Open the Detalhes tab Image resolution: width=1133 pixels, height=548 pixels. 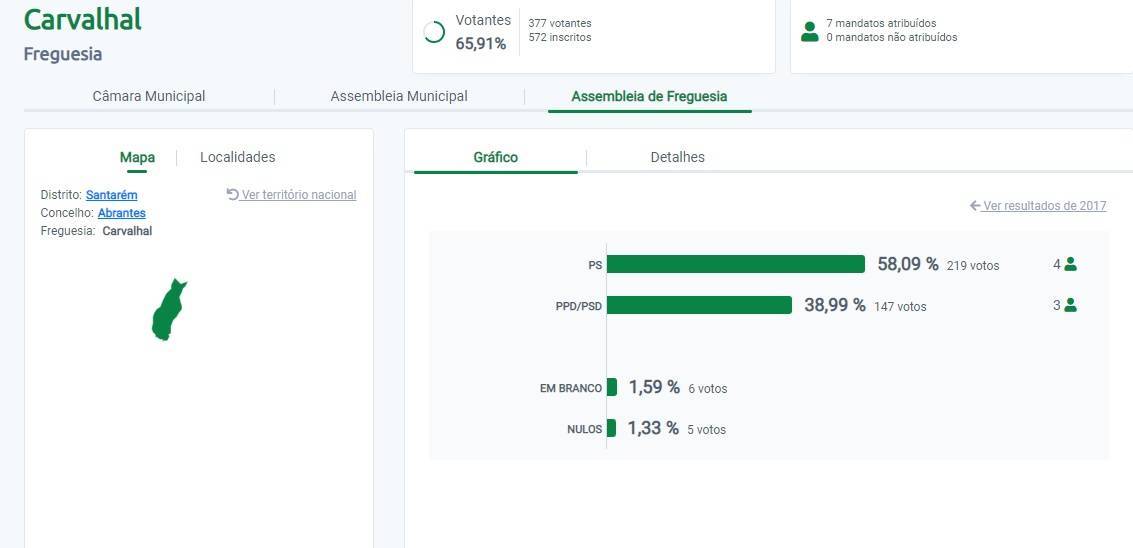pyautogui.click(x=677, y=157)
